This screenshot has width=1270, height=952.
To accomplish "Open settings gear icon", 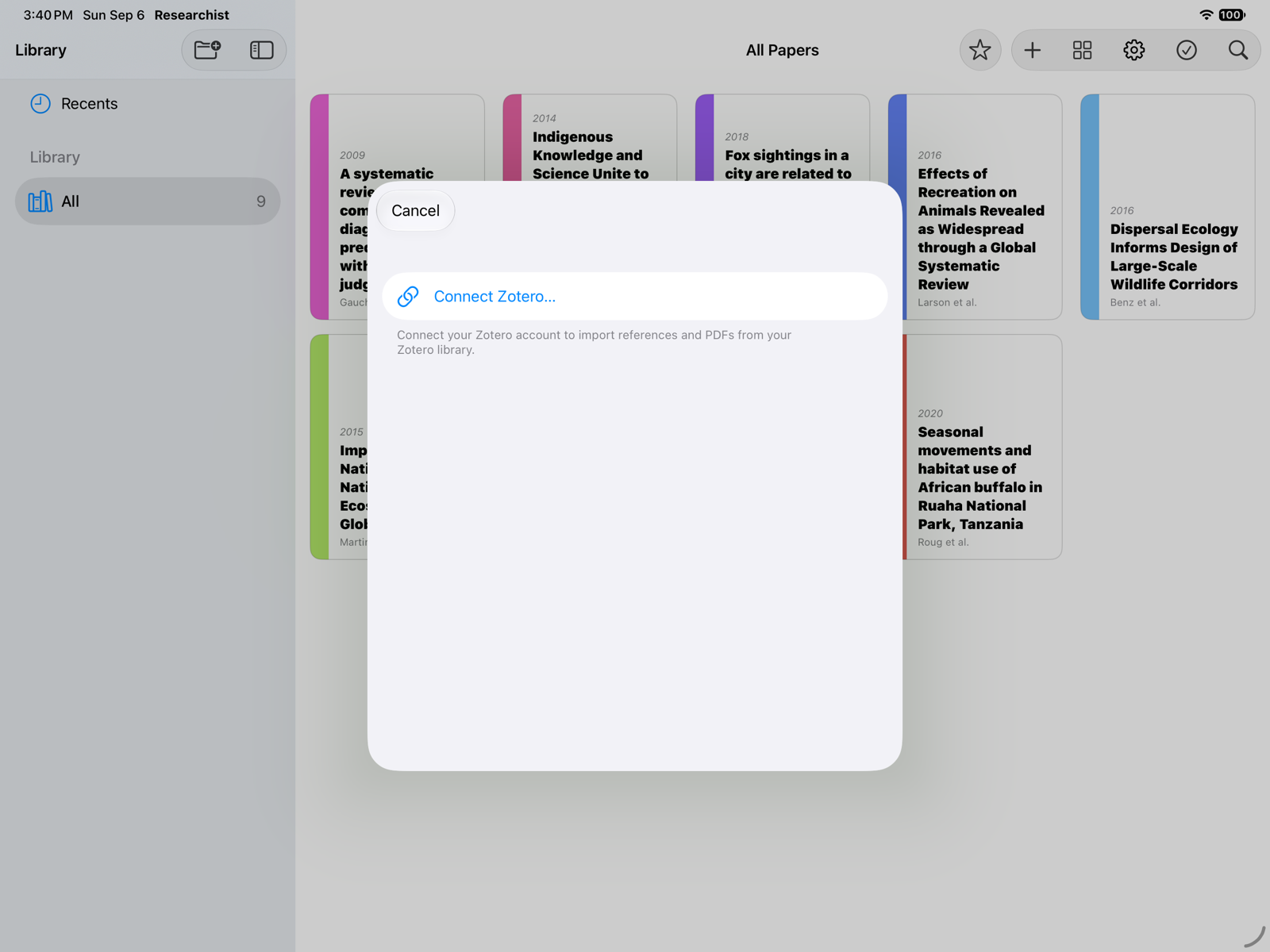I will tap(1133, 51).
